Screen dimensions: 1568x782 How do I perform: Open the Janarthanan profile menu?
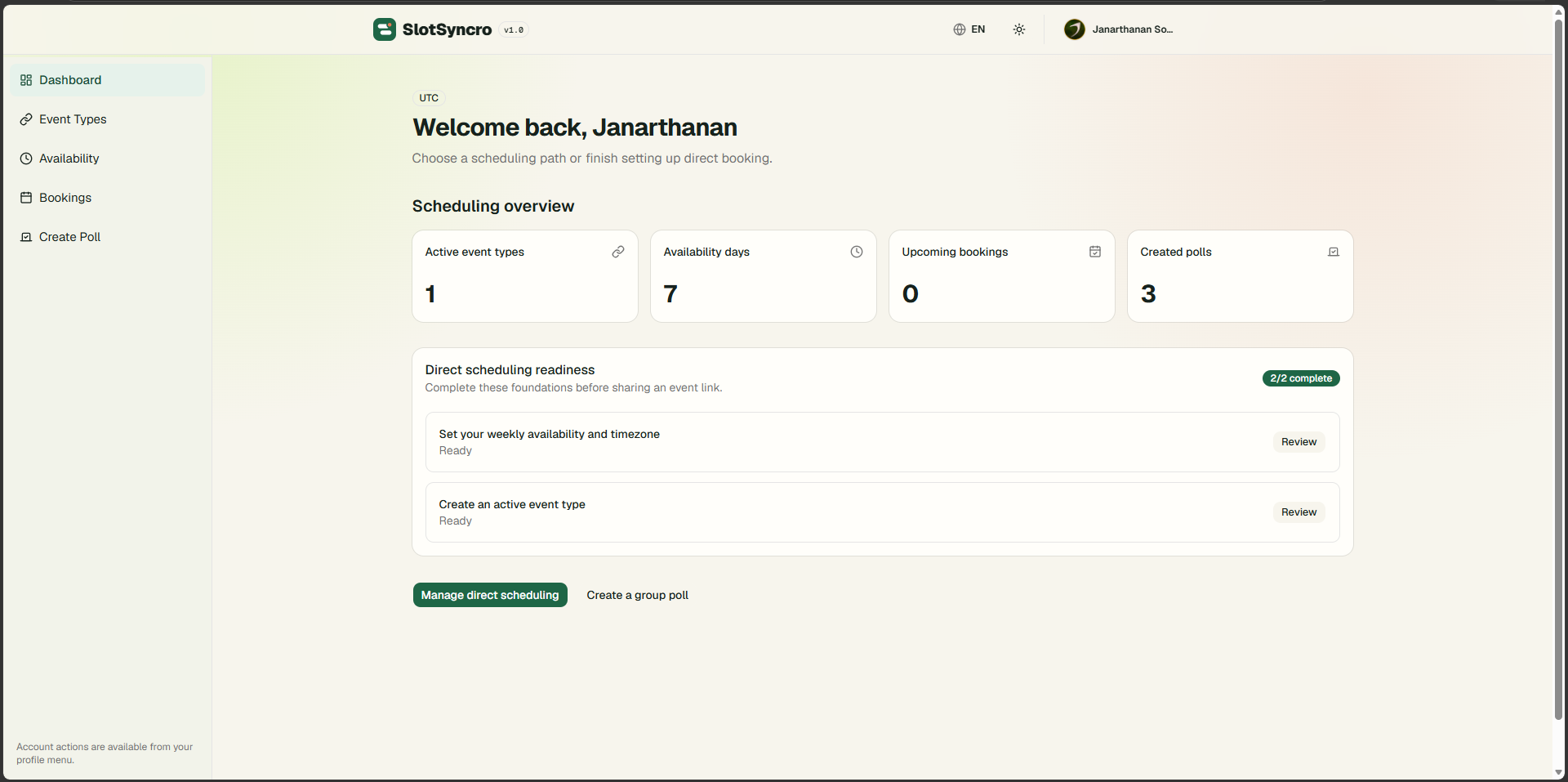[1120, 29]
